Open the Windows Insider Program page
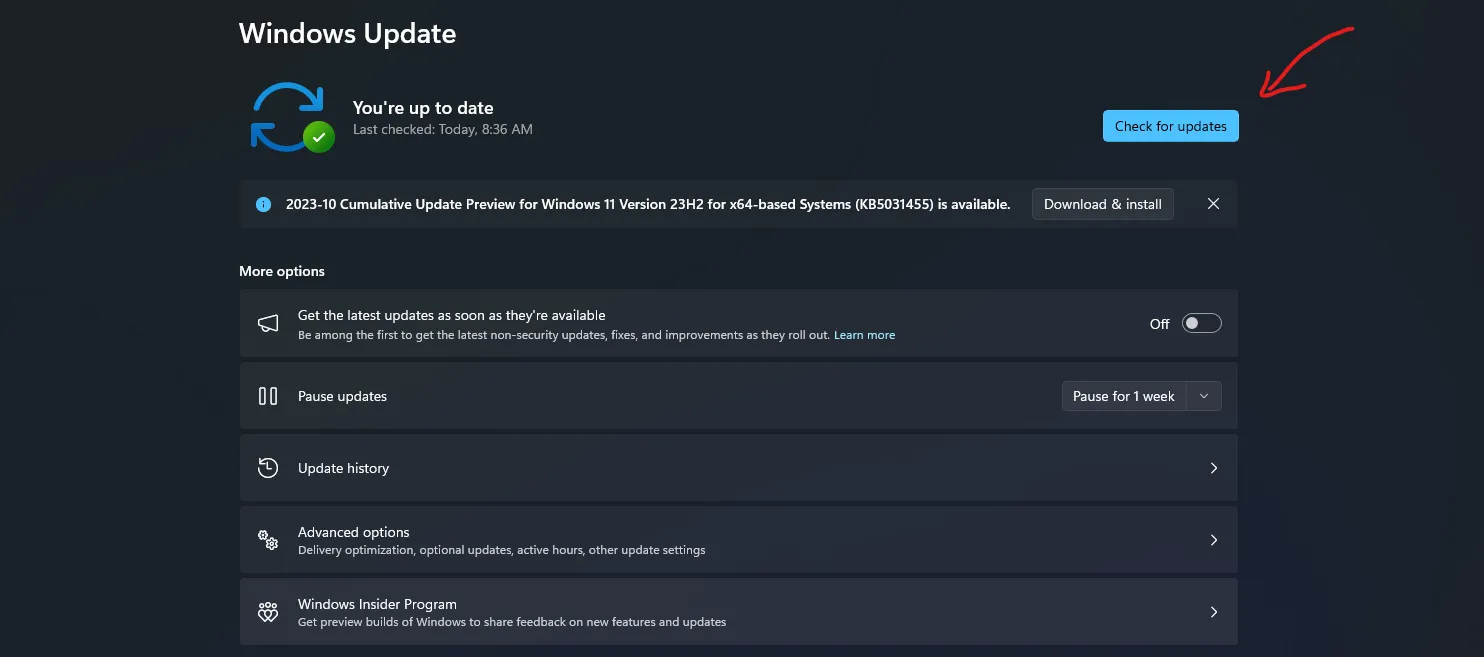This screenshot has width=1484, height=657. (x=738, y=612)
